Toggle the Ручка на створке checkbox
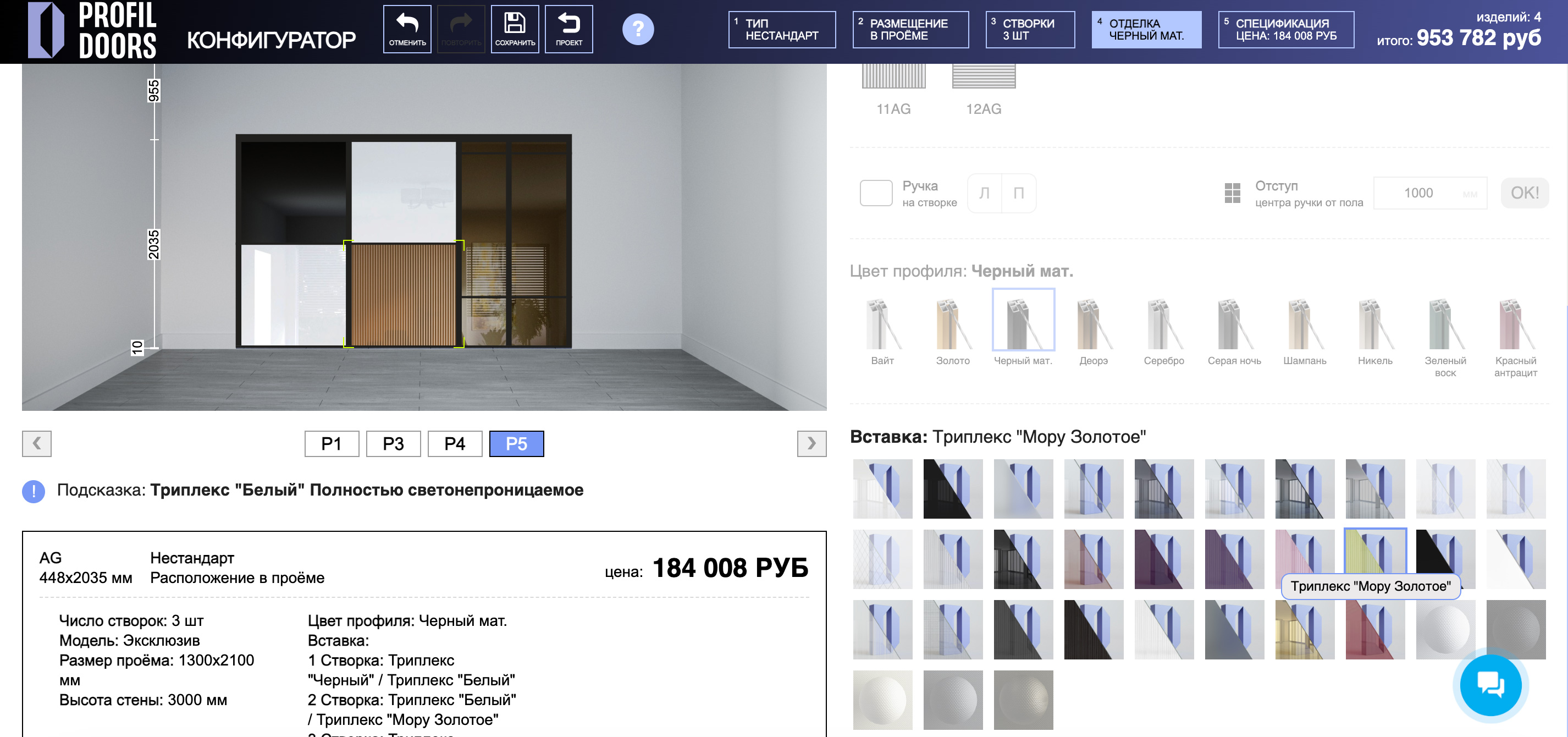Image resolution: width=1568 pixels, height=737 pixels. pyautogui.click(x=876, y=193)
